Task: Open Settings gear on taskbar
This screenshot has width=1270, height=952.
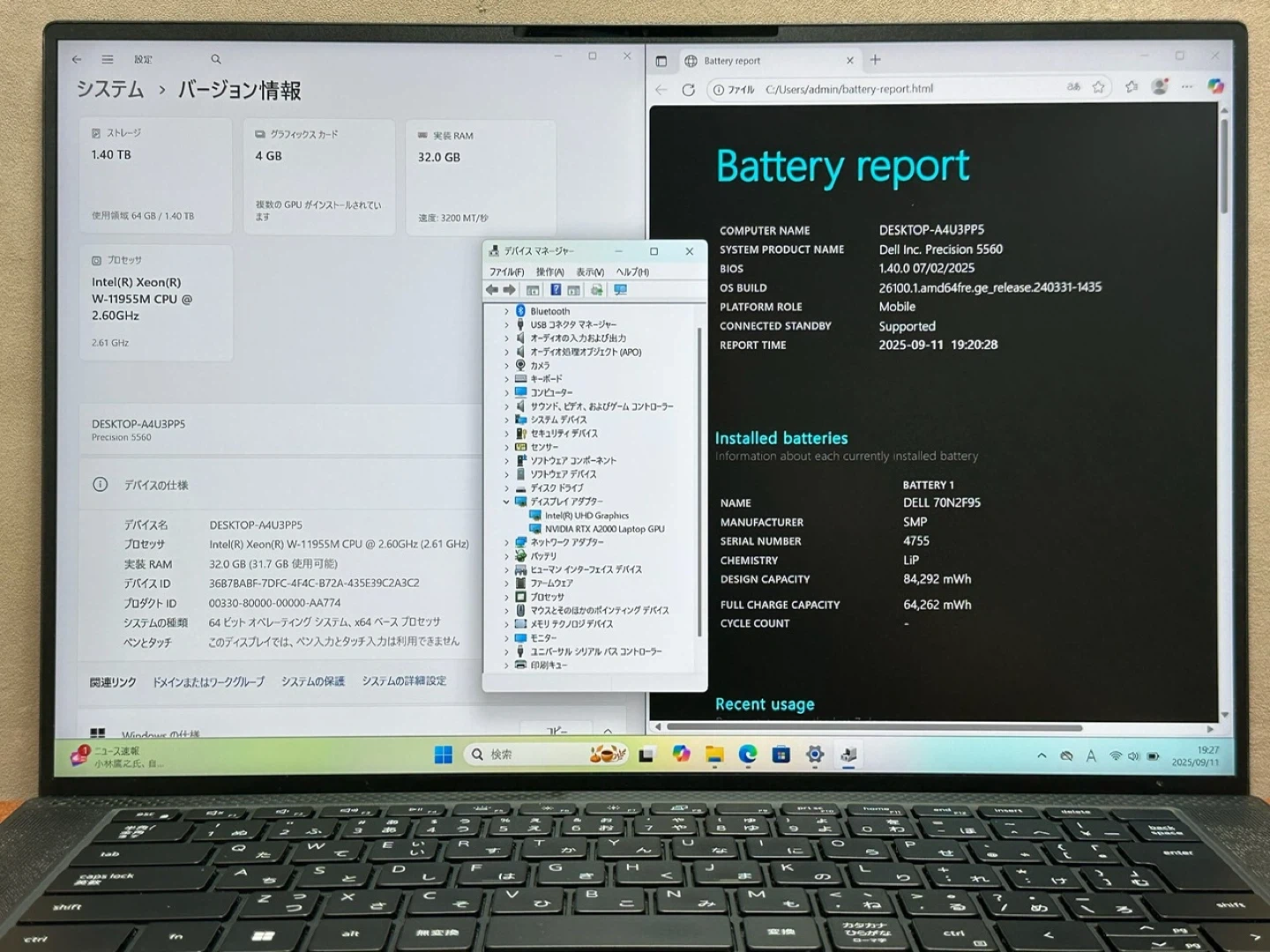Action: [815, 754]
